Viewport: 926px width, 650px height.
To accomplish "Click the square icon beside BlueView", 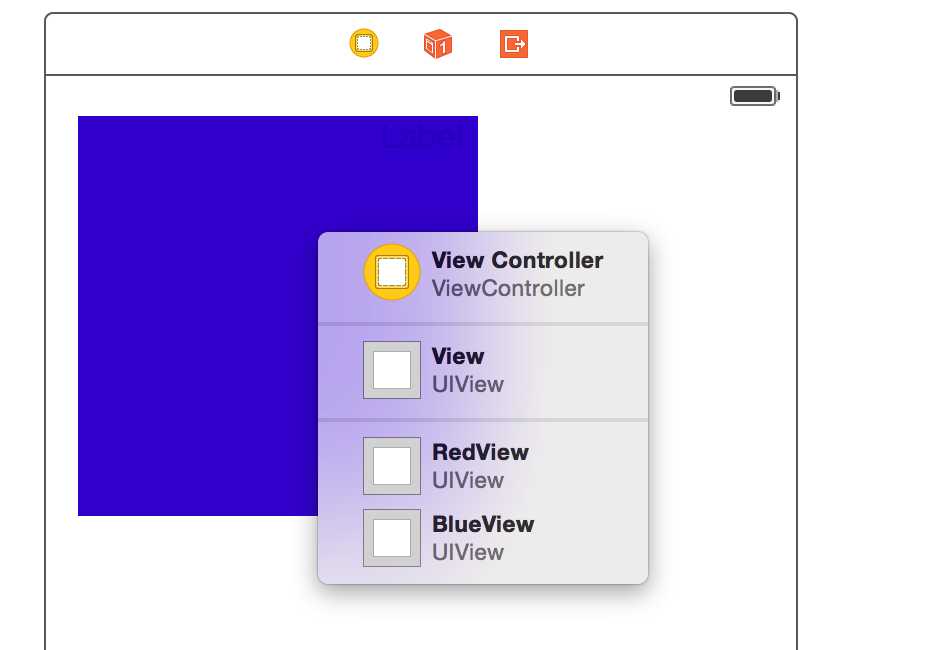I will tap(392, 538).
